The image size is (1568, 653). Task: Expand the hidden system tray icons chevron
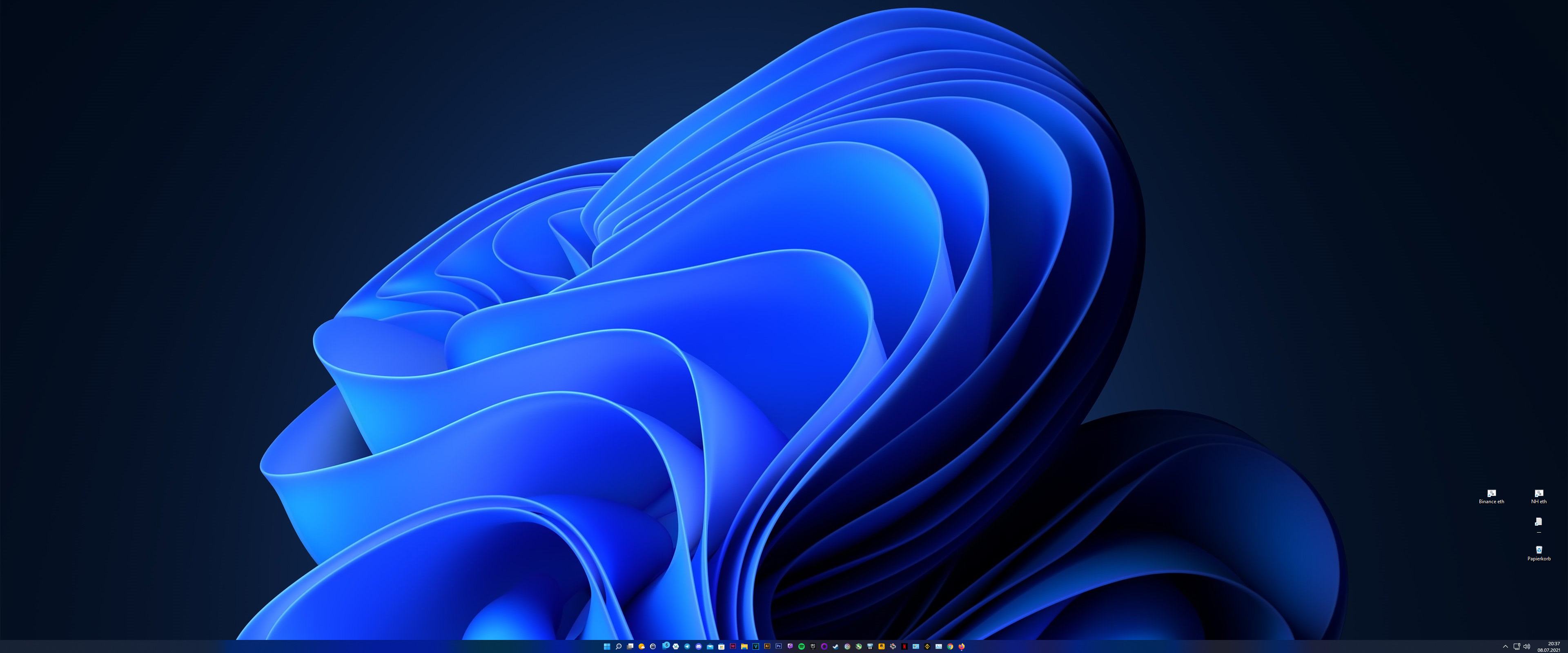(x=1505, y=646)
